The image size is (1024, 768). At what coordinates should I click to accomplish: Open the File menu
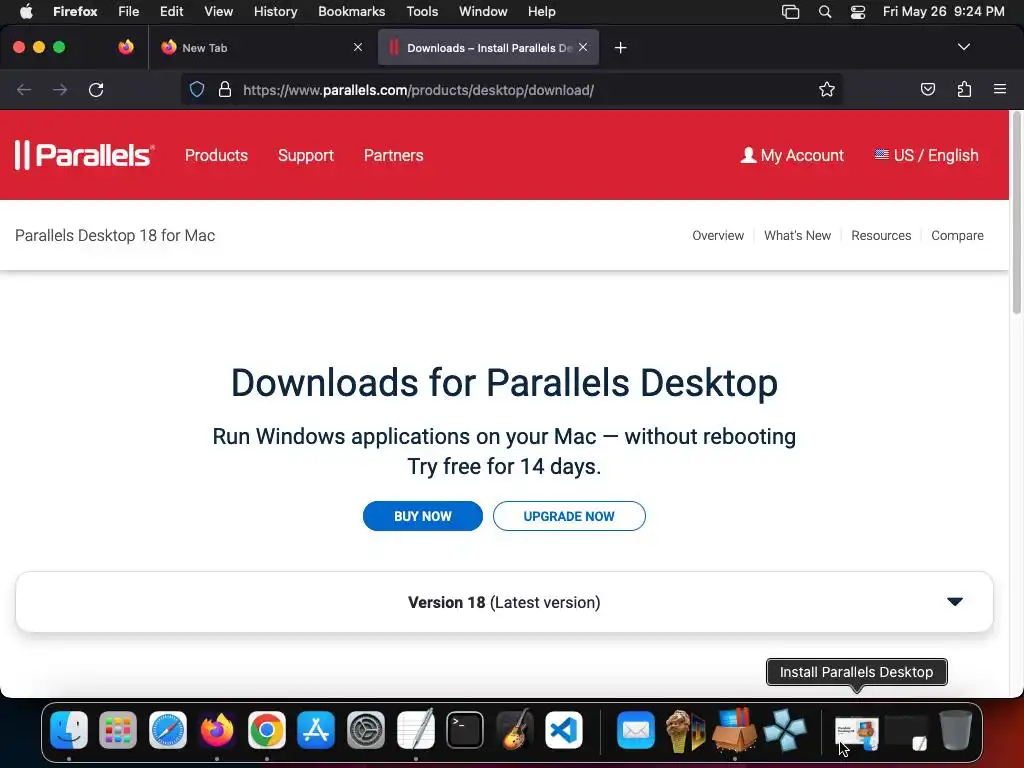click(x=129, y=11)
